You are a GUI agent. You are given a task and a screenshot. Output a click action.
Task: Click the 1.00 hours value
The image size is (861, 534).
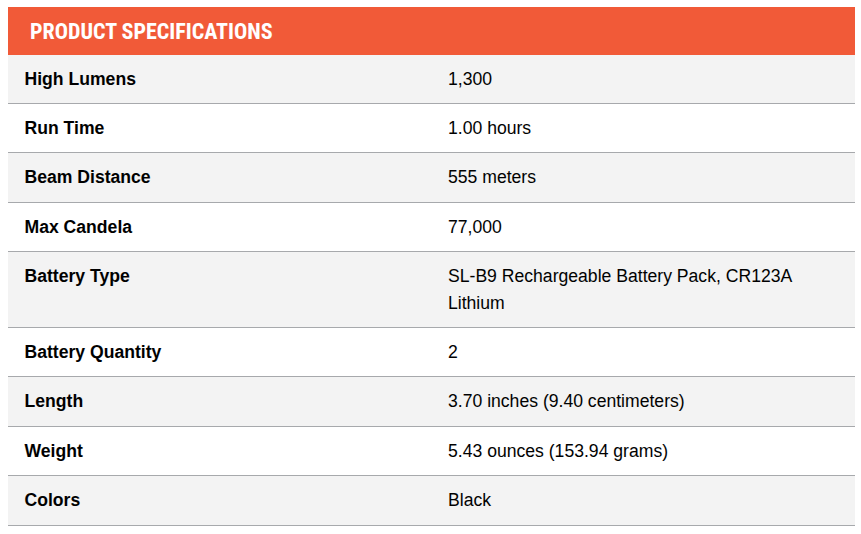click(489, 128)
